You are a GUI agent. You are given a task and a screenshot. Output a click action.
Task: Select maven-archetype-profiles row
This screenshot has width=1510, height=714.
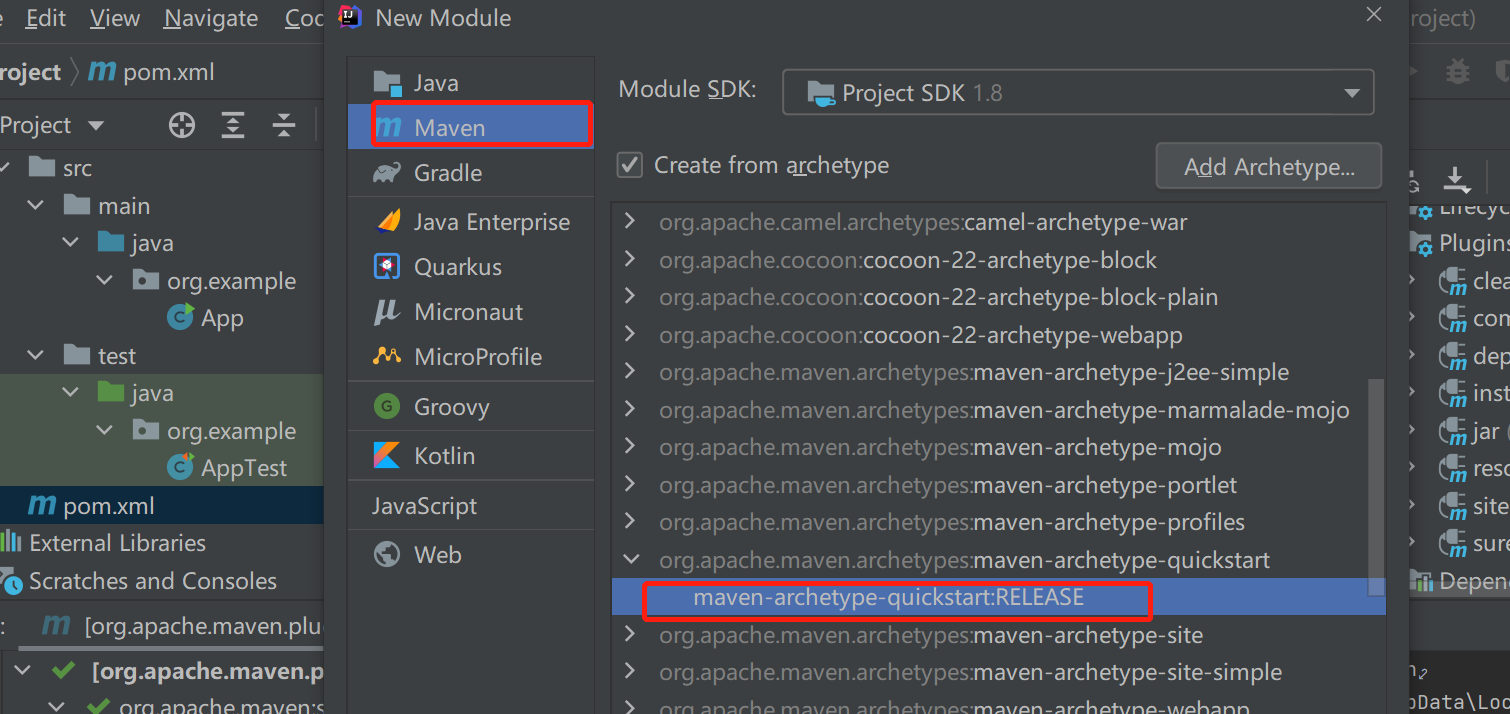(998, 522)
